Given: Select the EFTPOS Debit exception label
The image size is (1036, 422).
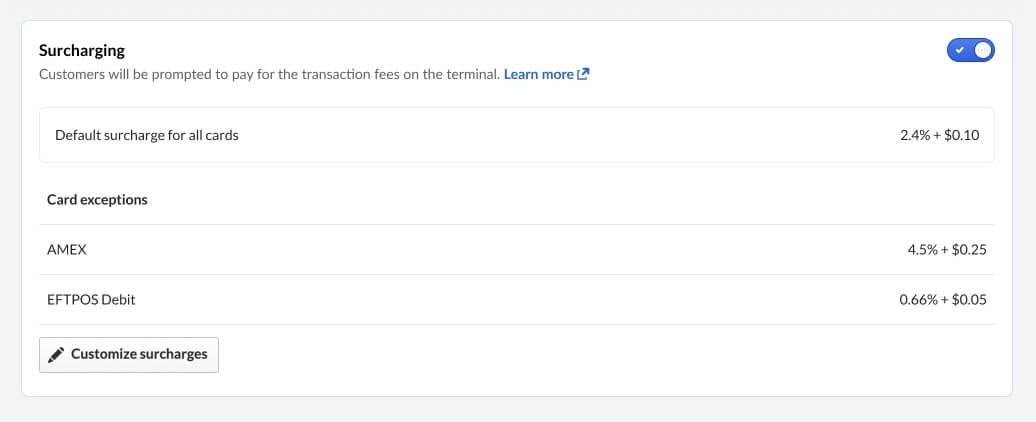Looking at the screenshot, I should click(x=91, y=299).
